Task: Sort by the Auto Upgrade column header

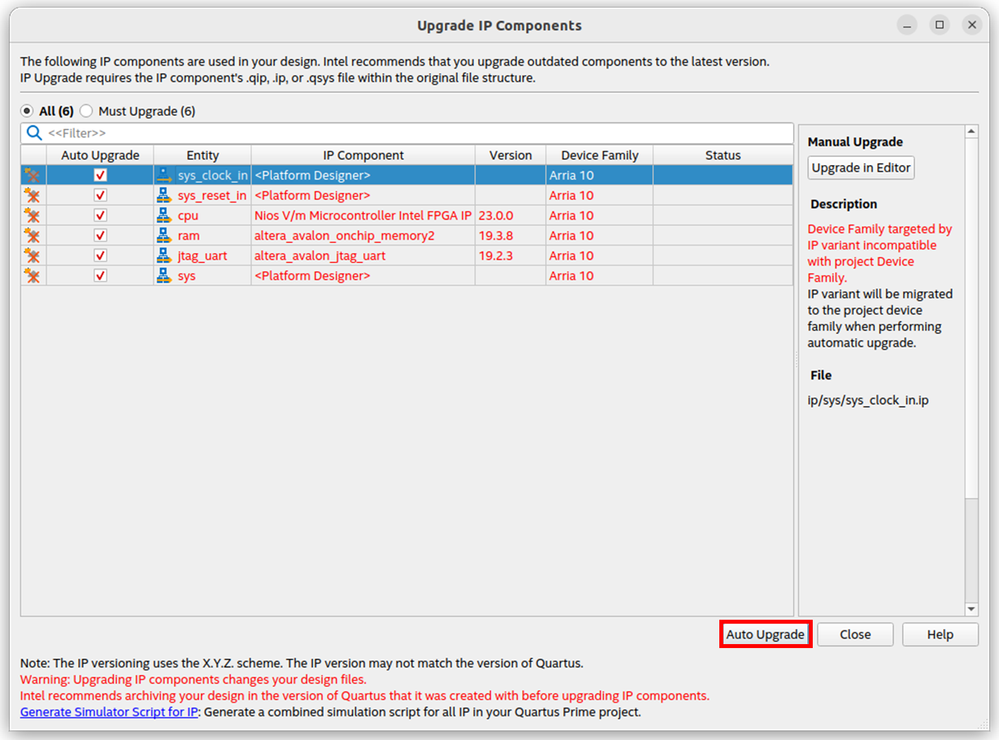Action: click(x=100, y=155)
